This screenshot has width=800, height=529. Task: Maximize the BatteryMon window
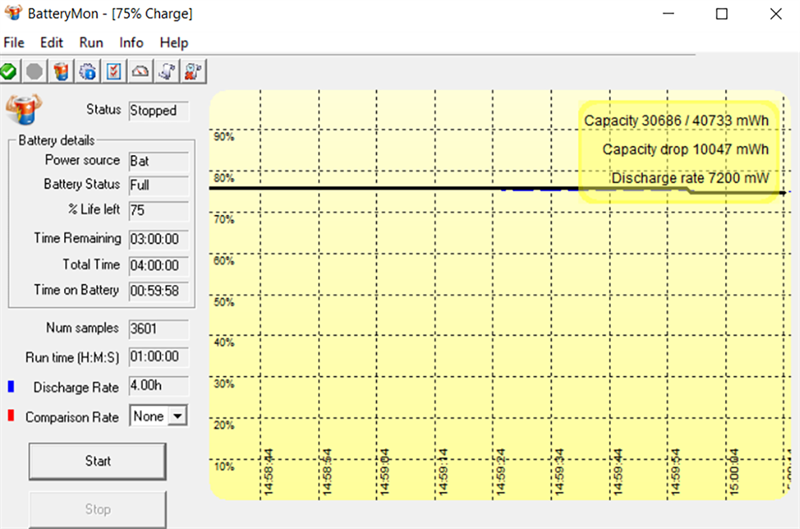point(721,14)
